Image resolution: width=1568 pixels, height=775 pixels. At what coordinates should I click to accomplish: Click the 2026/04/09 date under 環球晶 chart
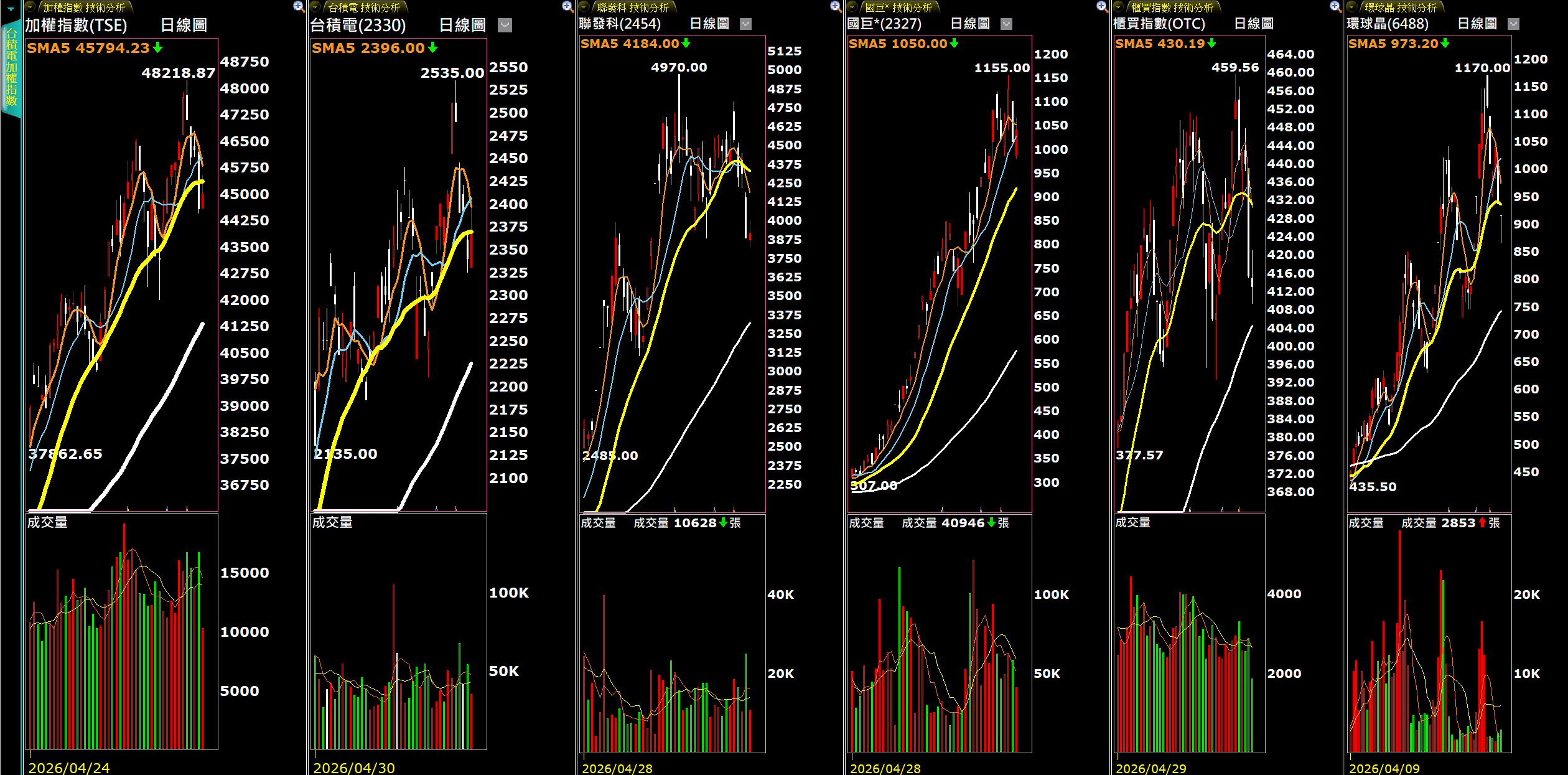click(1384, 769)
